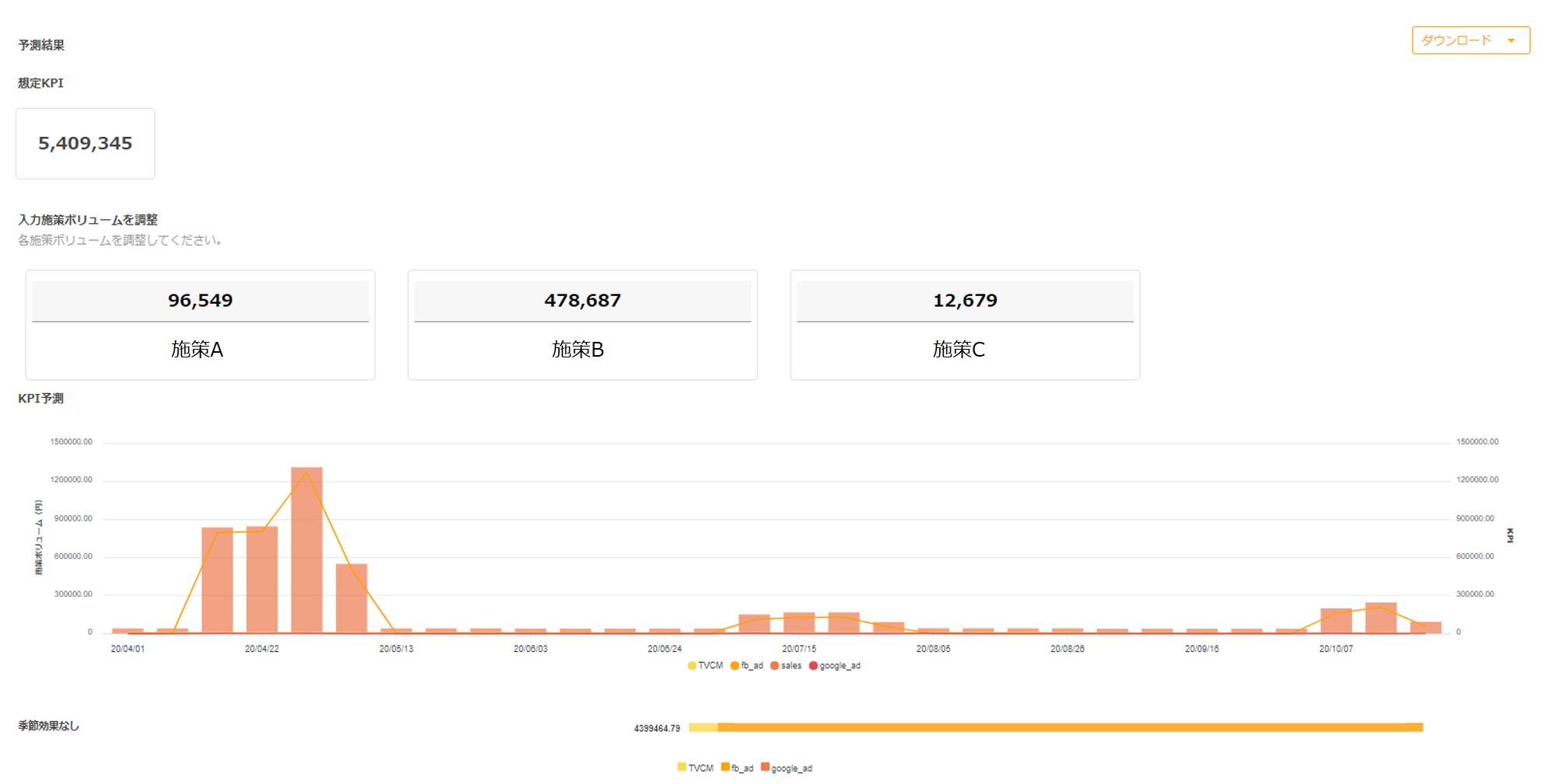
Task: Click the yellow TVCM segment of horizontal bar
Action: [703, 727]
